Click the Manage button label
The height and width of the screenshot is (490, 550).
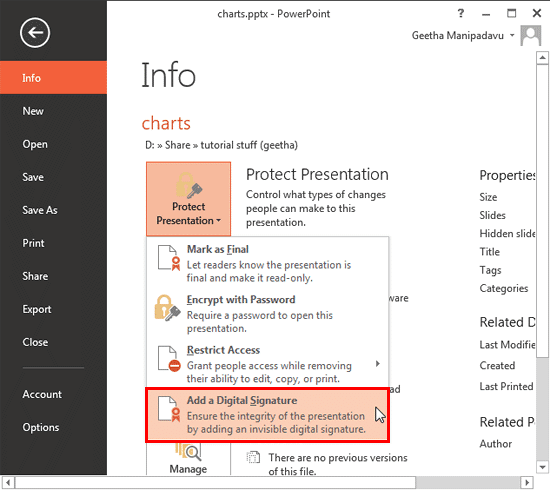point(188,469)
